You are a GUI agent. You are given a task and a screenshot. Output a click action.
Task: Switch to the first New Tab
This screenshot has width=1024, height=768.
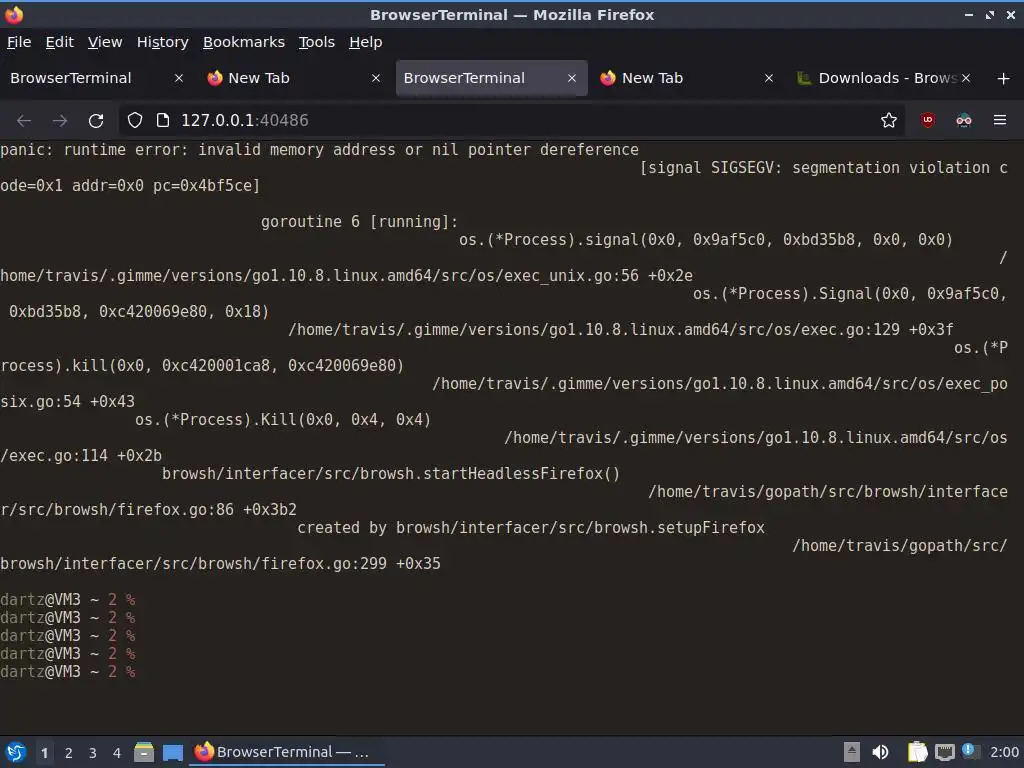[282, 78]
